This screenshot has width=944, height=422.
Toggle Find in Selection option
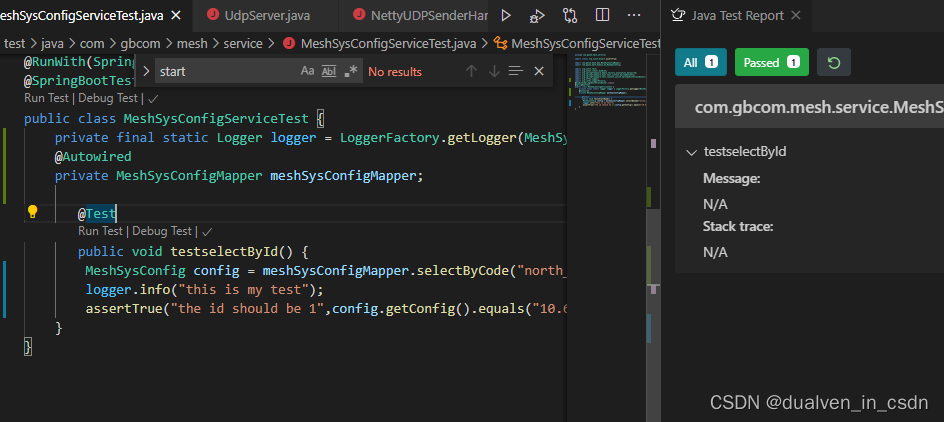[516, 71]
